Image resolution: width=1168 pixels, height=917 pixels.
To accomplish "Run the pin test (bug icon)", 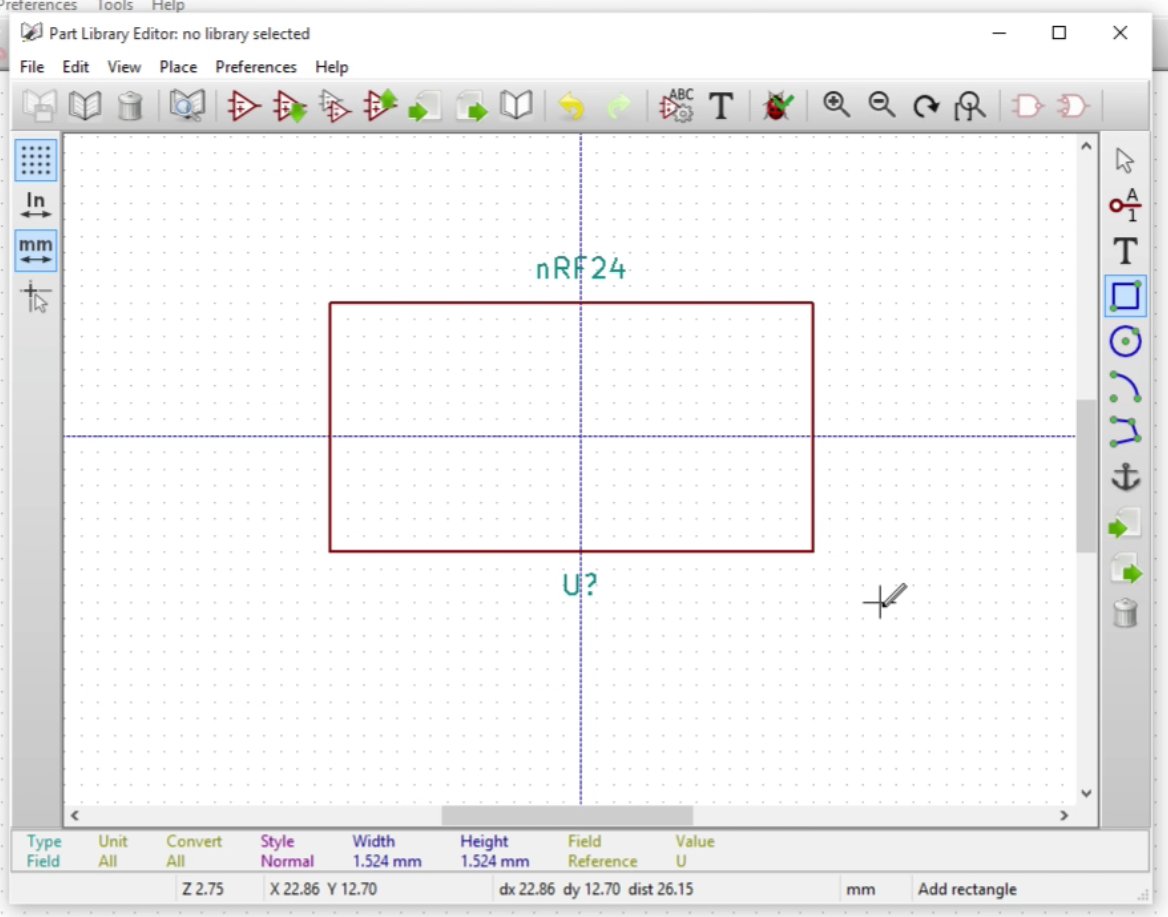I will click(x=778, y=106).
